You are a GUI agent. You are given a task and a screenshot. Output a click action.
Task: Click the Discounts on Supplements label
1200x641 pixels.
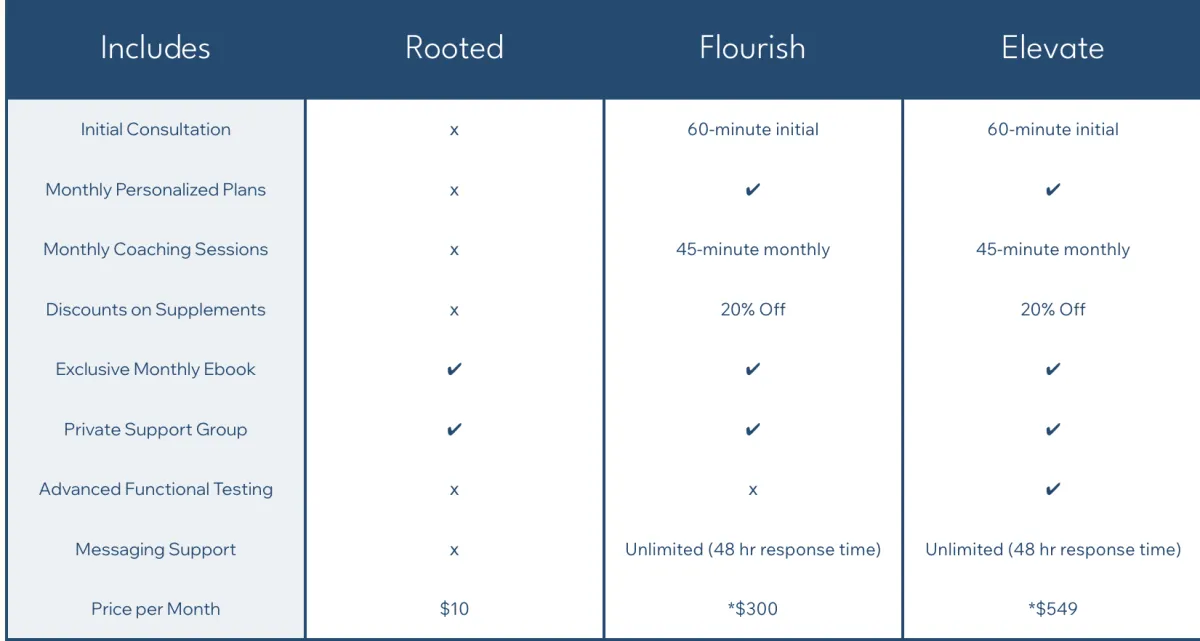click(155, 309)
